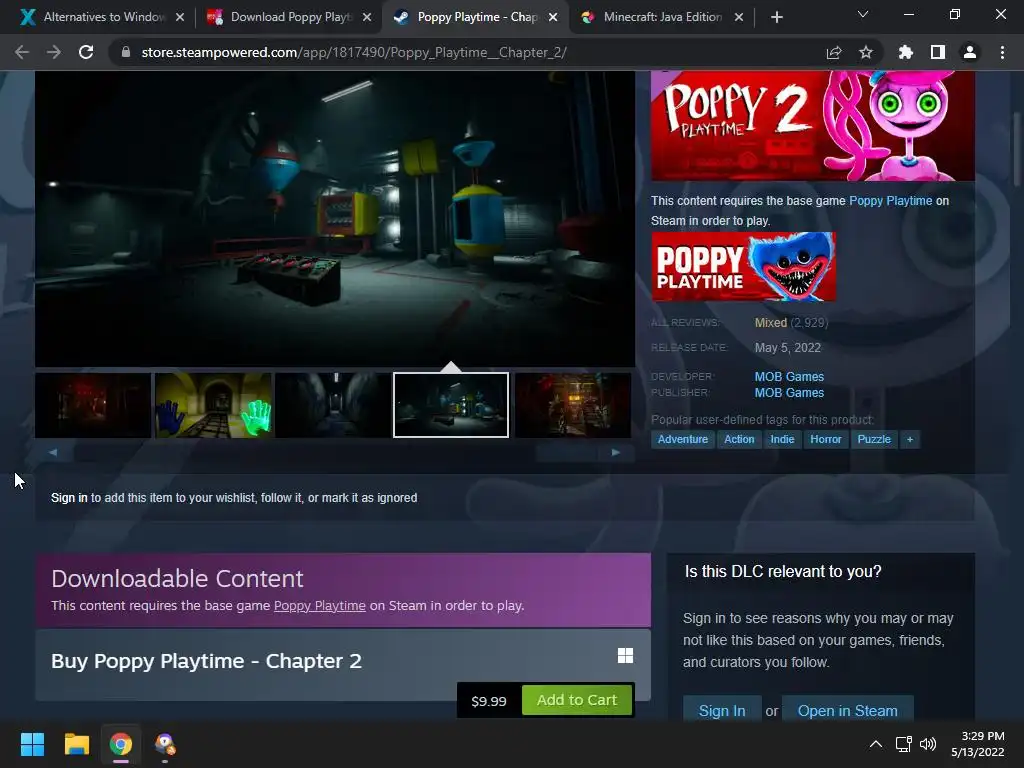Open the MOB Games publisher link
This screenshot has height=768, width=1024.
pos(789,393)
